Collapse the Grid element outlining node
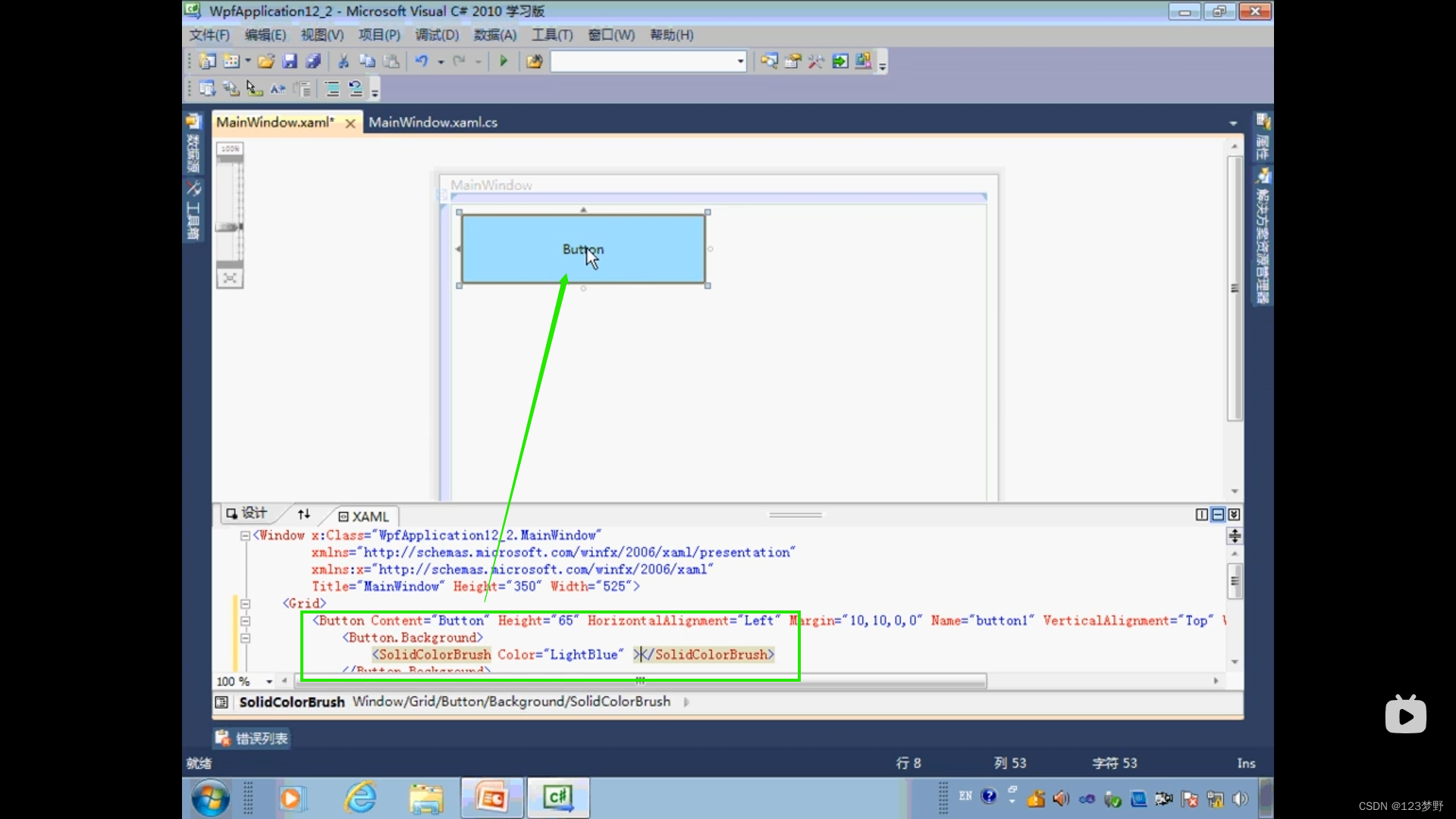Image resolution: width=1456 pixels, height=819 pixels. point(245,604)
